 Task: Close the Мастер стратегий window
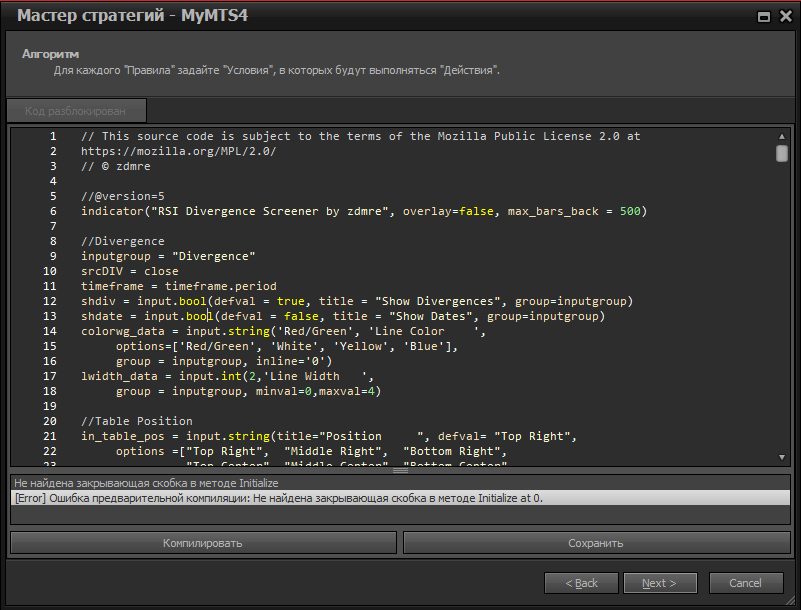tap(783, 16)
